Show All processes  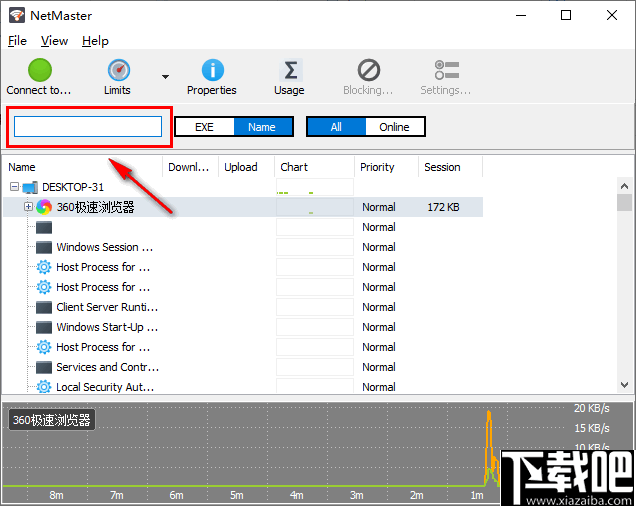pyautogui.click(x=336, y=127)
